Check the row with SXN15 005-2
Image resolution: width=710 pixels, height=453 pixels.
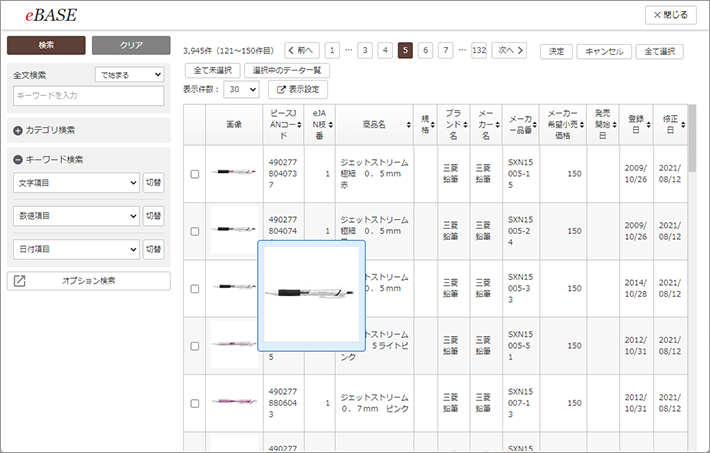click(195, 231)
